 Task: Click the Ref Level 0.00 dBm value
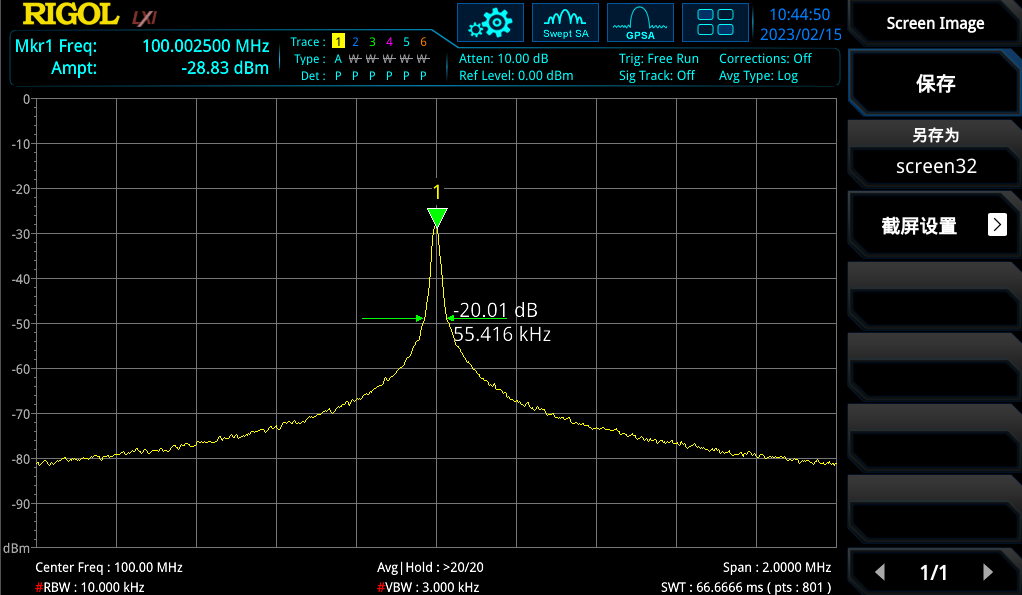pos(516,76)
